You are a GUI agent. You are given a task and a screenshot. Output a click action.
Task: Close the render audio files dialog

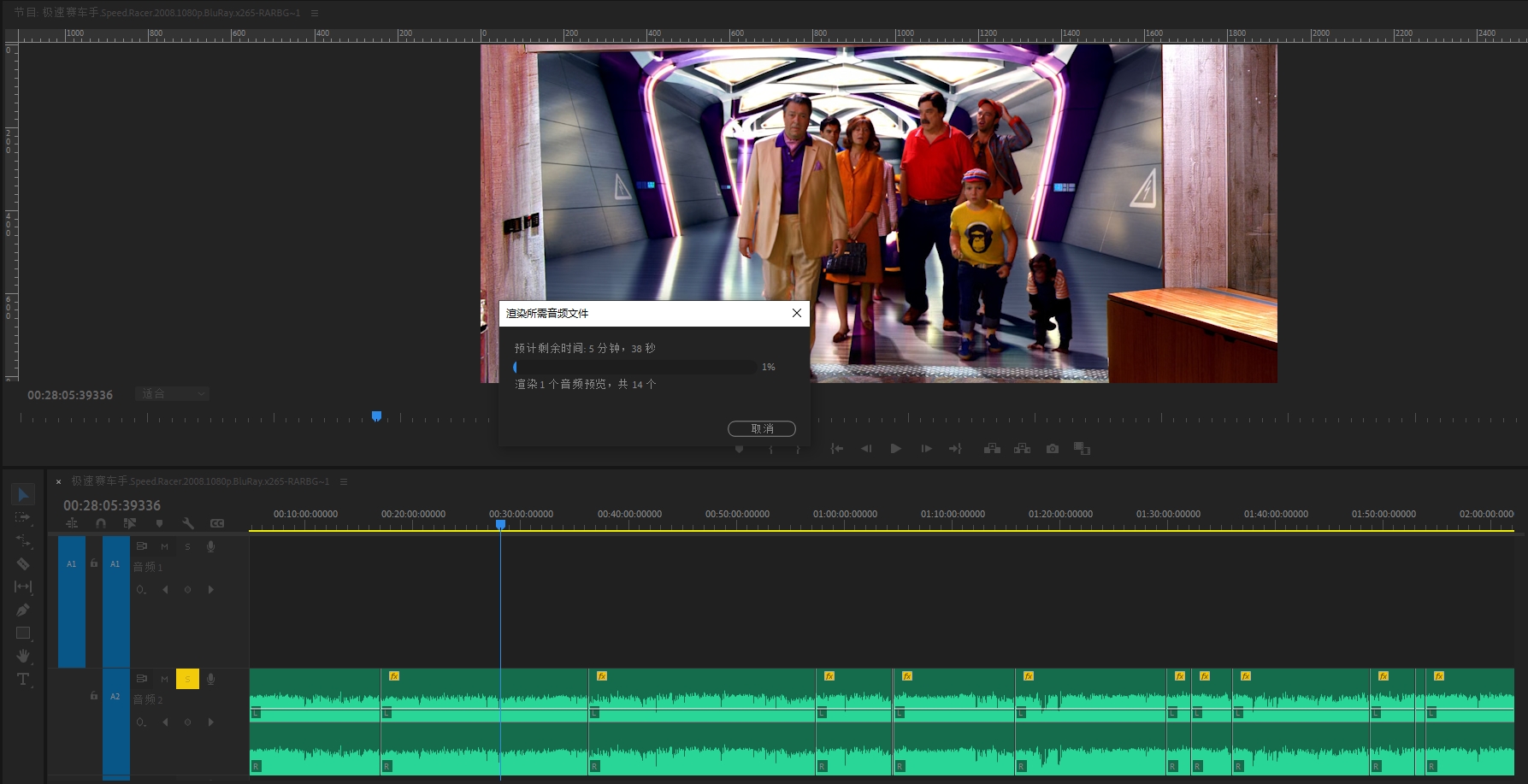[x=796, y=313]
